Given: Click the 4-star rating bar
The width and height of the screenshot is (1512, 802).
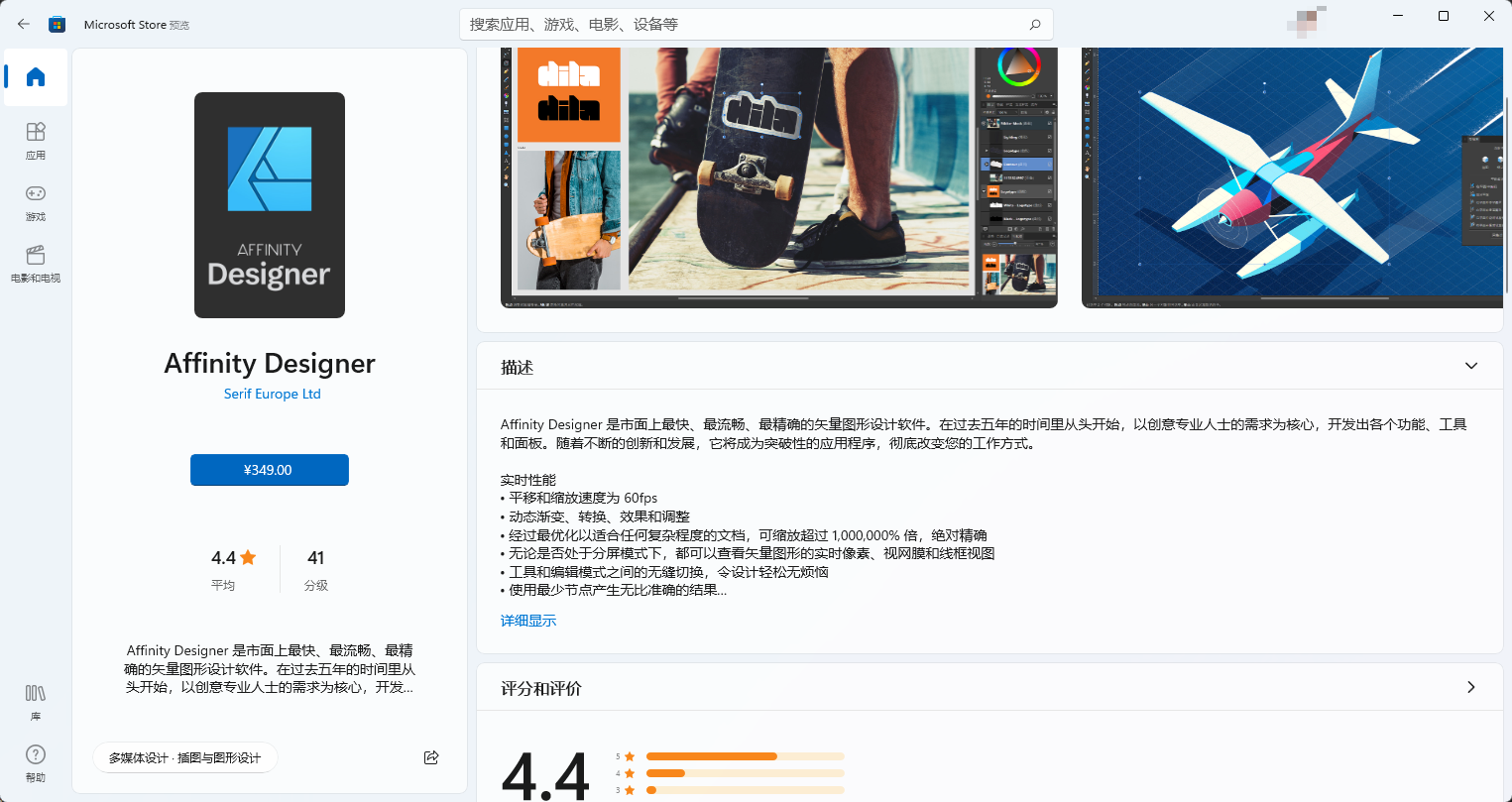Looking at the screenshot, I should click(745, 773).
